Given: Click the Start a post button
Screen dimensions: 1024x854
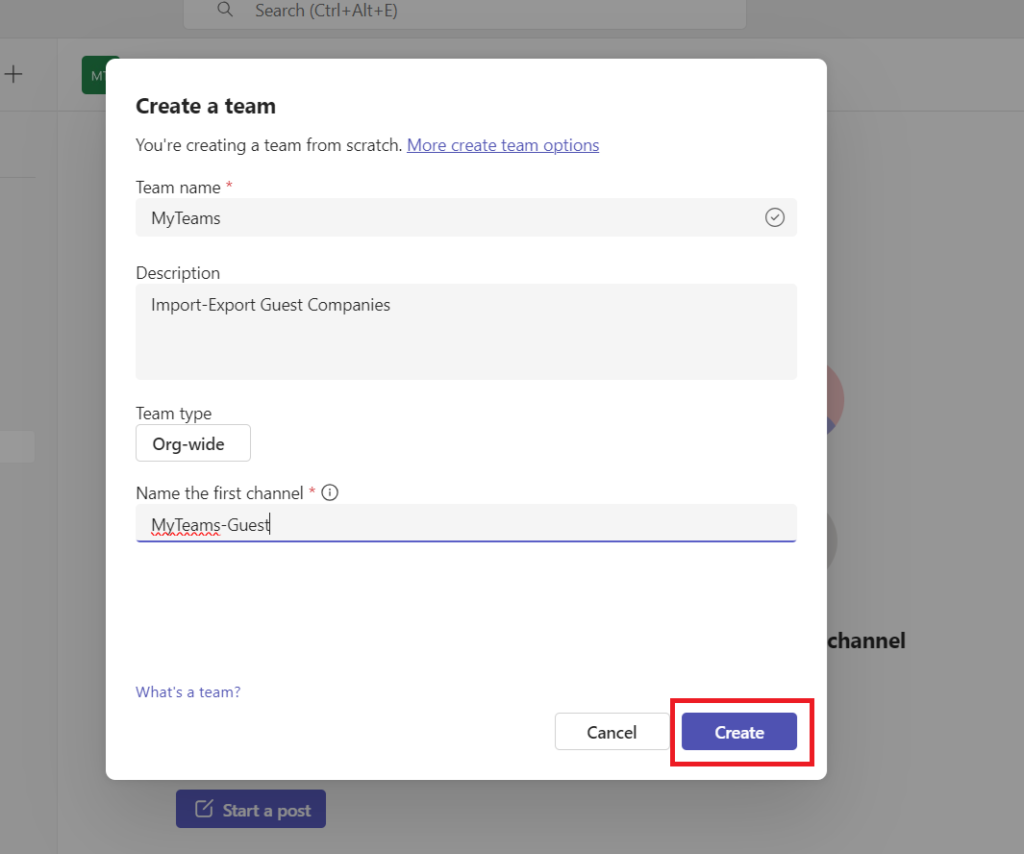Looking at the screenshot, I should click(250, 809).
